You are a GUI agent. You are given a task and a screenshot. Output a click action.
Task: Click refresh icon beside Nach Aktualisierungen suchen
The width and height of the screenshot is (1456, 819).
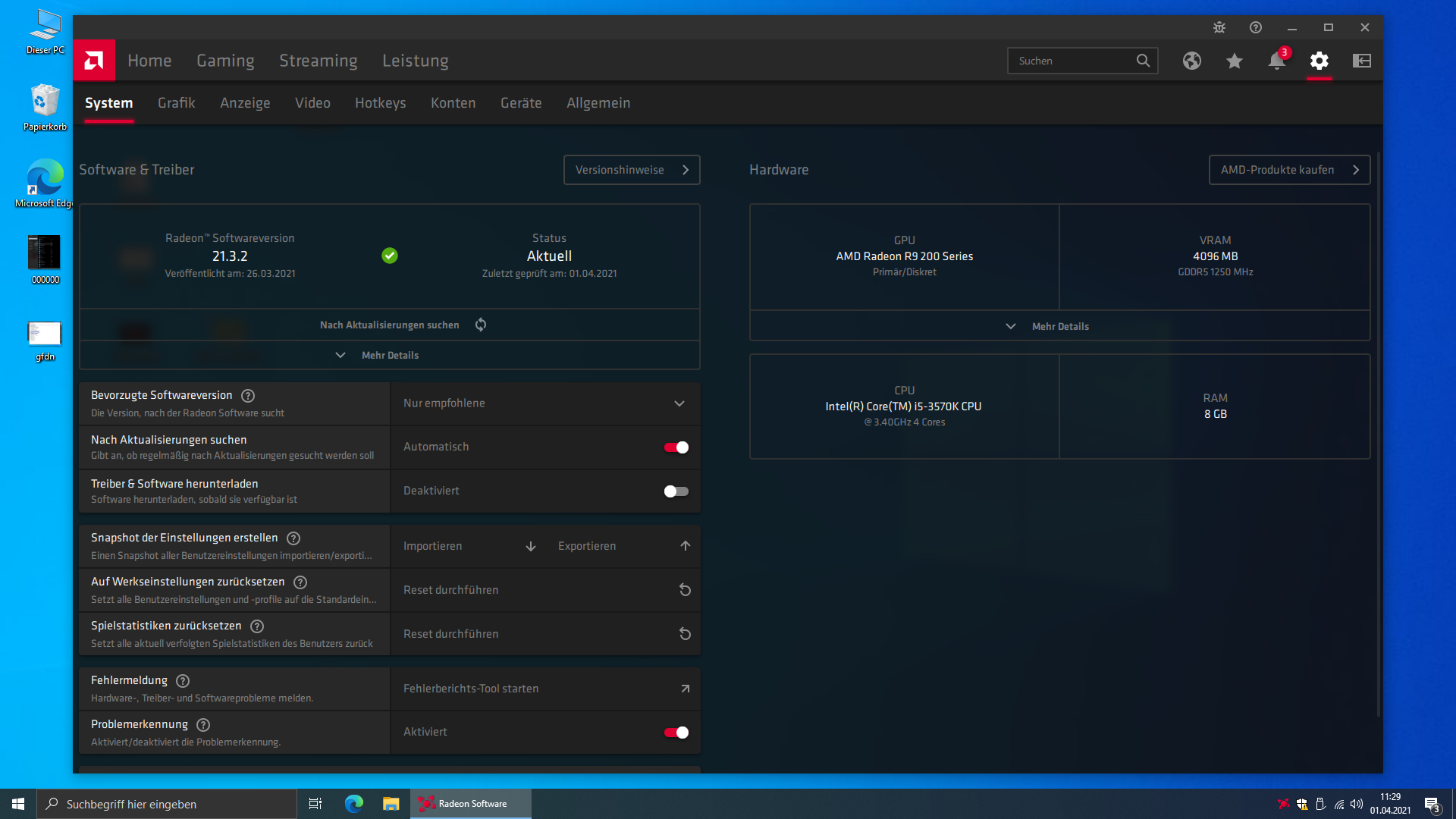(x=481, y=325)
